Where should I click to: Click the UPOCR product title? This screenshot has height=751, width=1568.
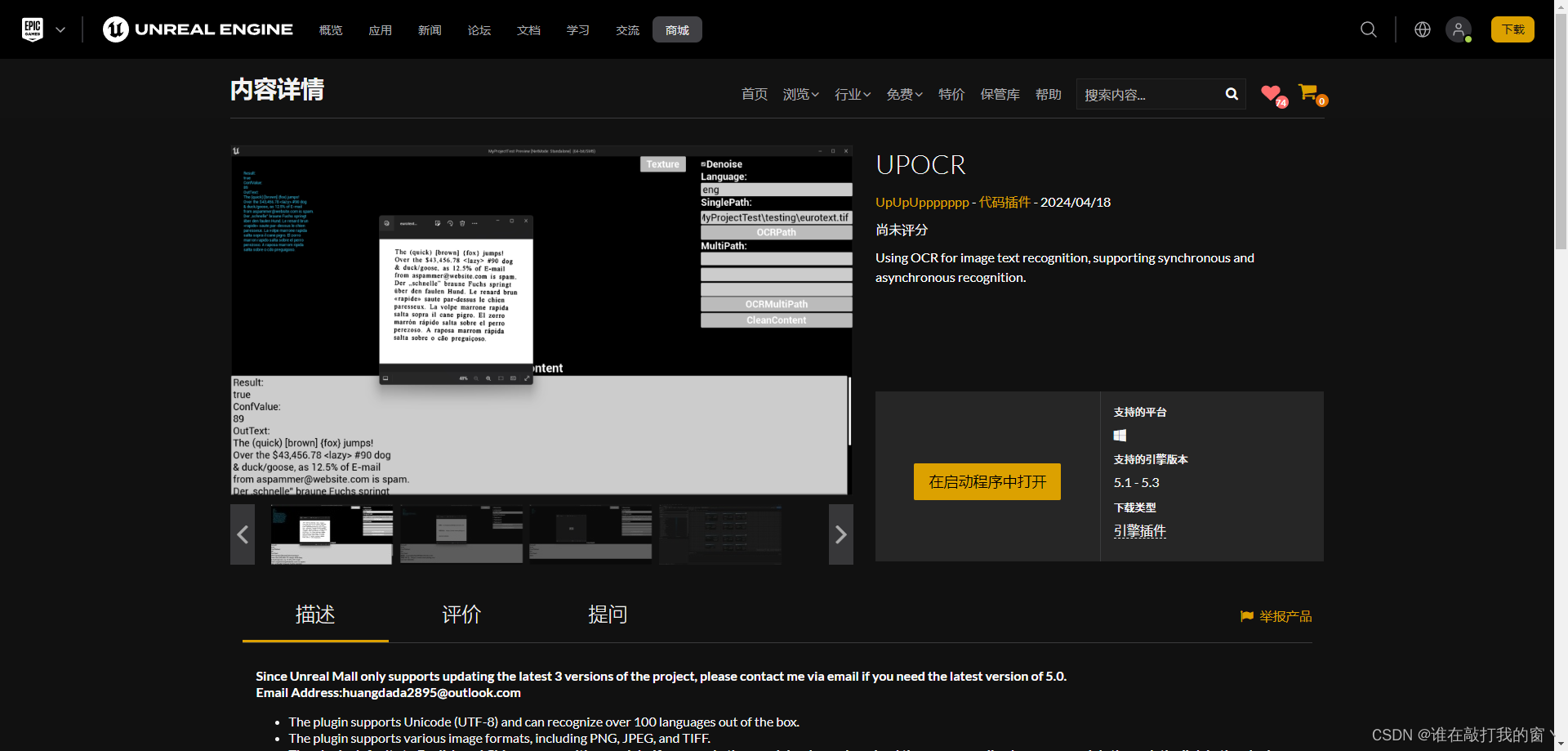920,165
